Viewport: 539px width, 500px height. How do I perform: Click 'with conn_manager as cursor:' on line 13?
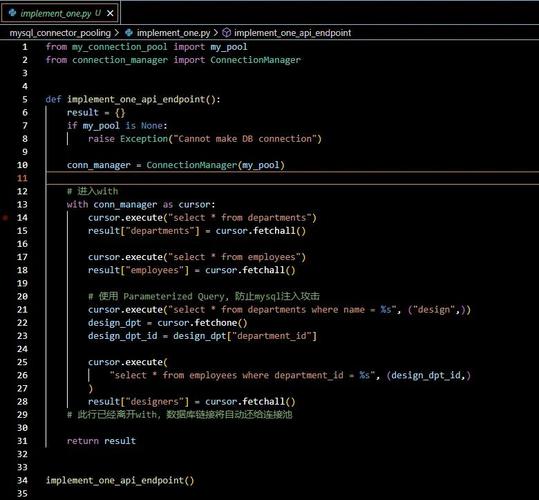click(141, 204)
